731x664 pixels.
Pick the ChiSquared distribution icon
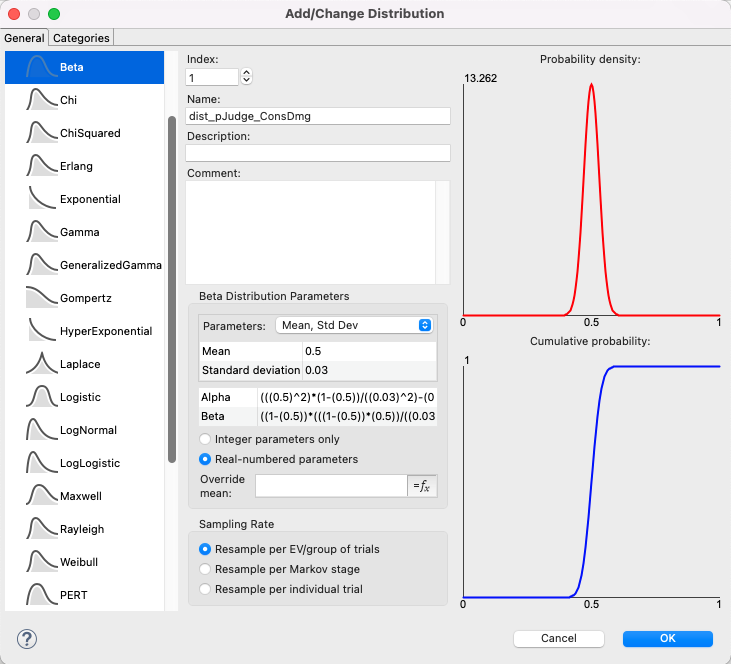[x=41, y=133]
